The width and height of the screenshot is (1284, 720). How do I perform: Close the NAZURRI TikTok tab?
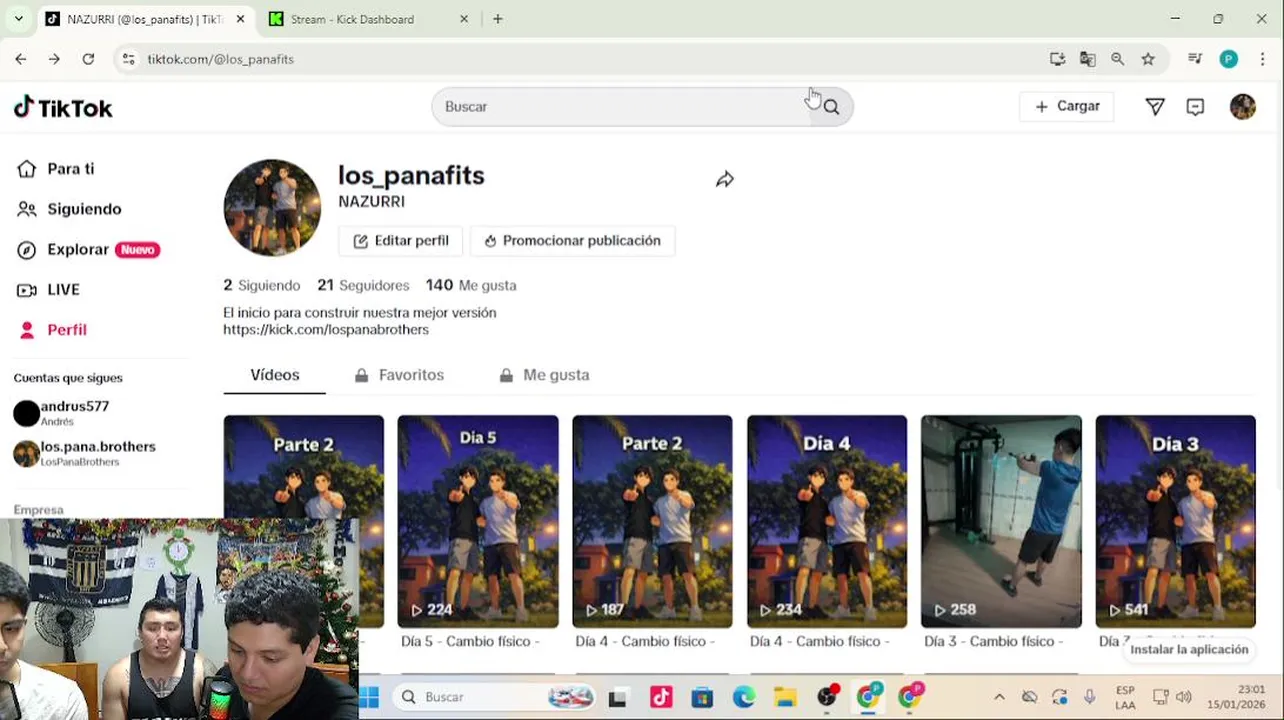coord(239,19)
